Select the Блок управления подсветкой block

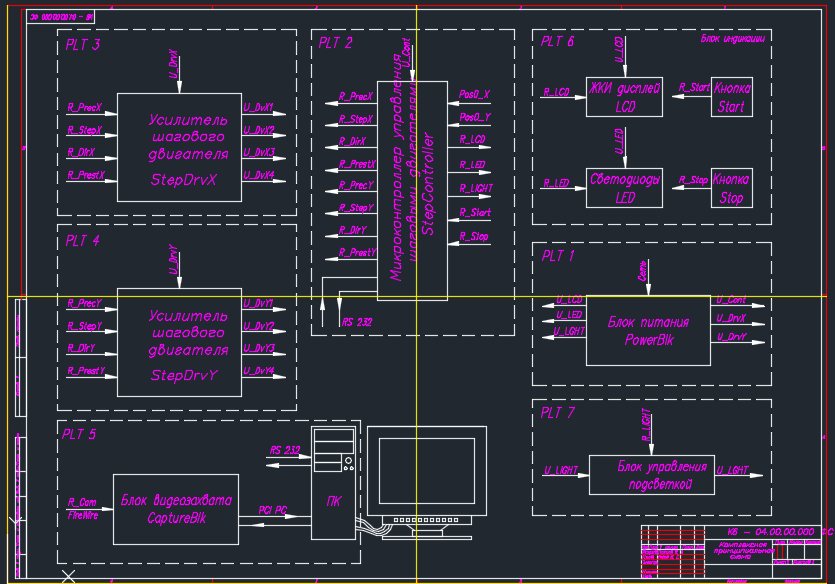[652, 475]
